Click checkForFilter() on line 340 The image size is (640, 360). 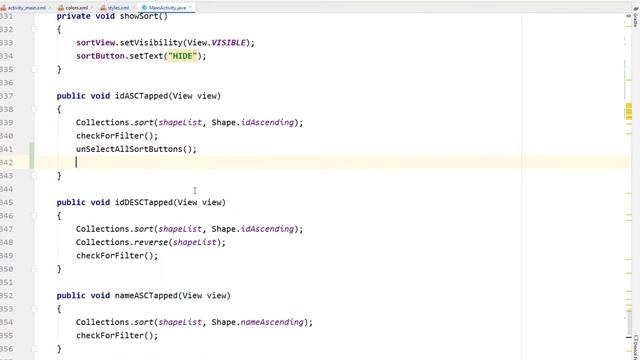[x=117, y=136]
